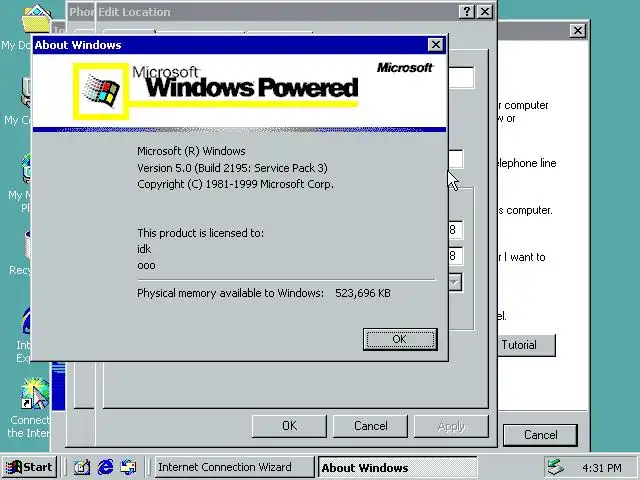Click the Physical memory 523,696 KB value

coord(363,293)
